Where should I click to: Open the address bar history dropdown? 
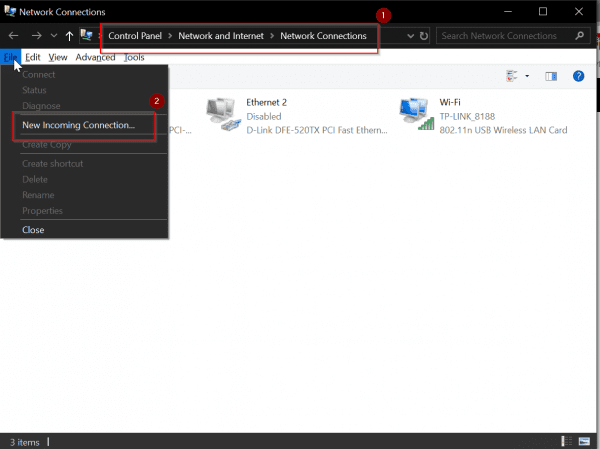[408, 35]
